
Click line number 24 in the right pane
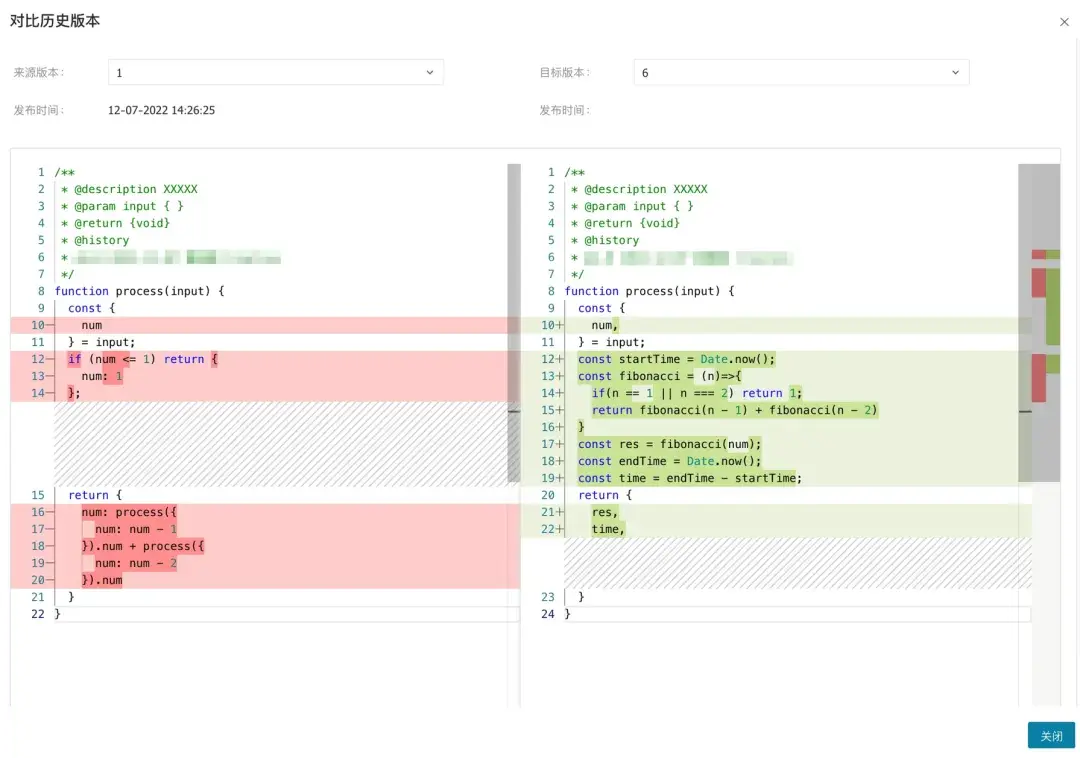[x=548, y=614]
